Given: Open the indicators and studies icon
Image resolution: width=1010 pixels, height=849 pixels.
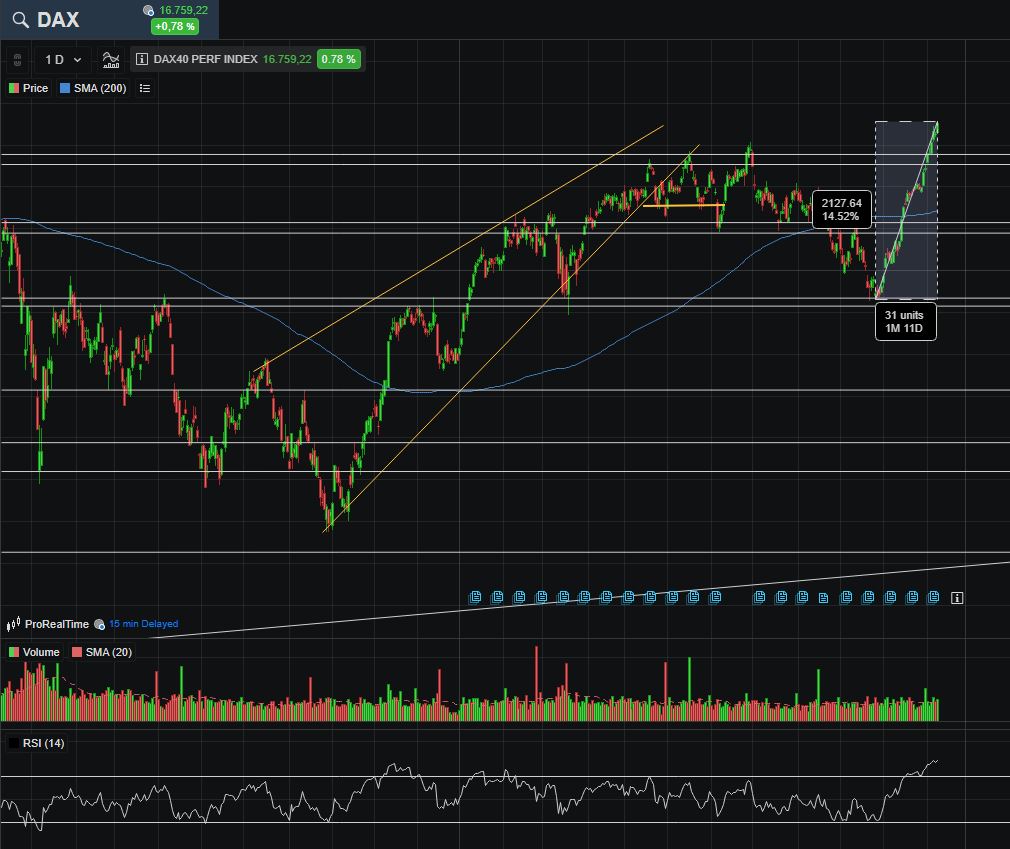Looking at the screenshot, I should point(111,60).
